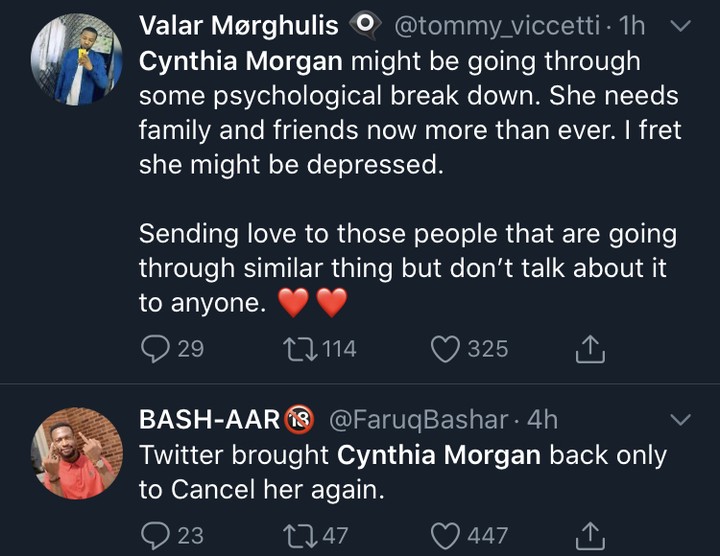Open options chevron on Valar Mørghulis tweet
720x556 pixels.
[x=681, y=26]
